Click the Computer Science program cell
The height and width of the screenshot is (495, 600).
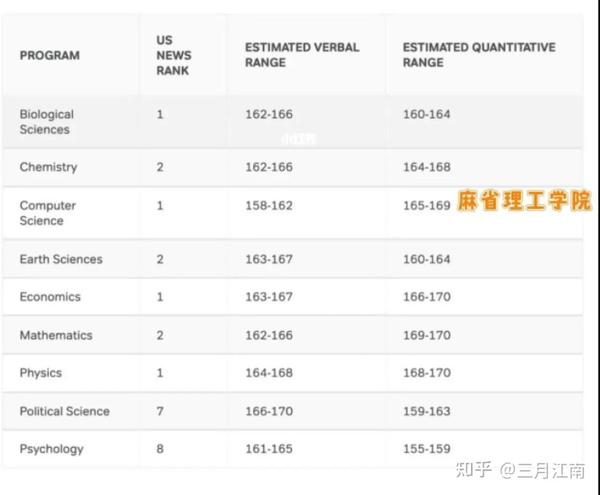coord(47,213)
